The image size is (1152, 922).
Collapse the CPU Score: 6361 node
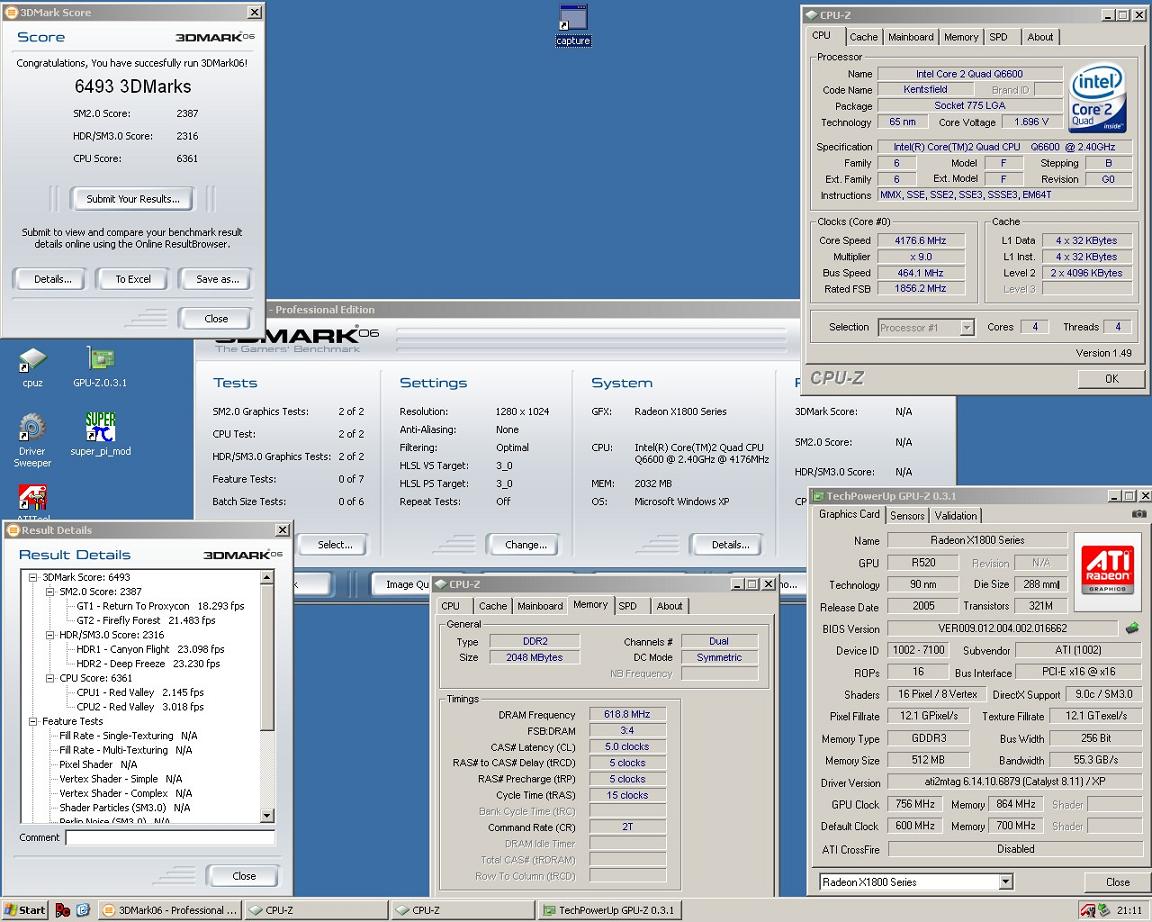pyautogui.click(x=50, y=678)
